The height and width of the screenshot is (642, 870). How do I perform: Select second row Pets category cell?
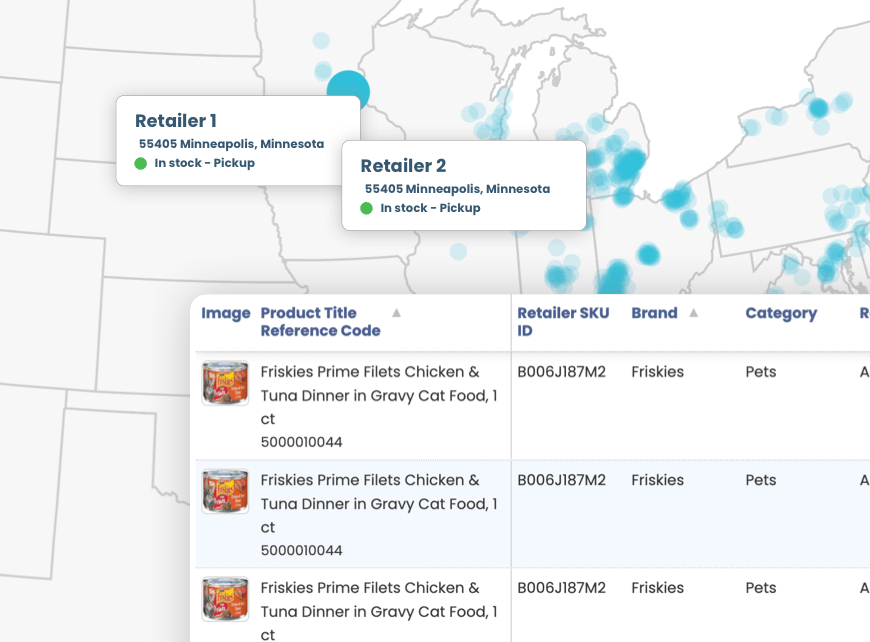760,480
